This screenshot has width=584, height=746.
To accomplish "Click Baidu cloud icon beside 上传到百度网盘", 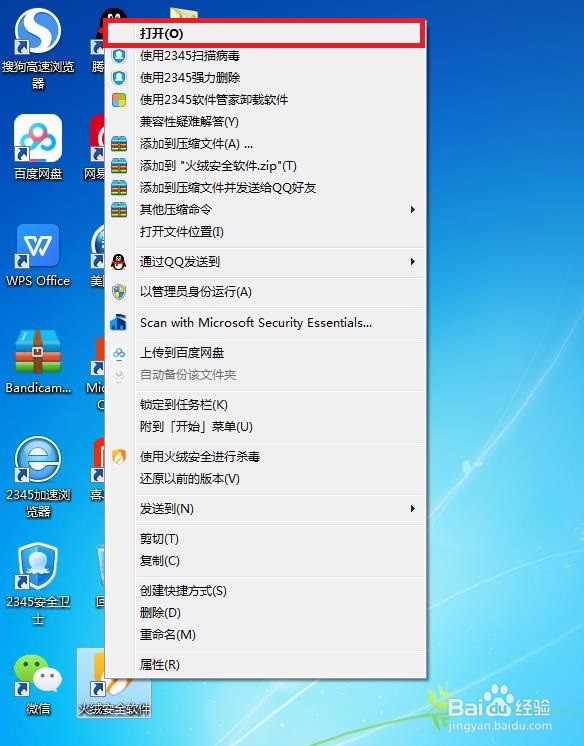I will click(x=119, y=353).
